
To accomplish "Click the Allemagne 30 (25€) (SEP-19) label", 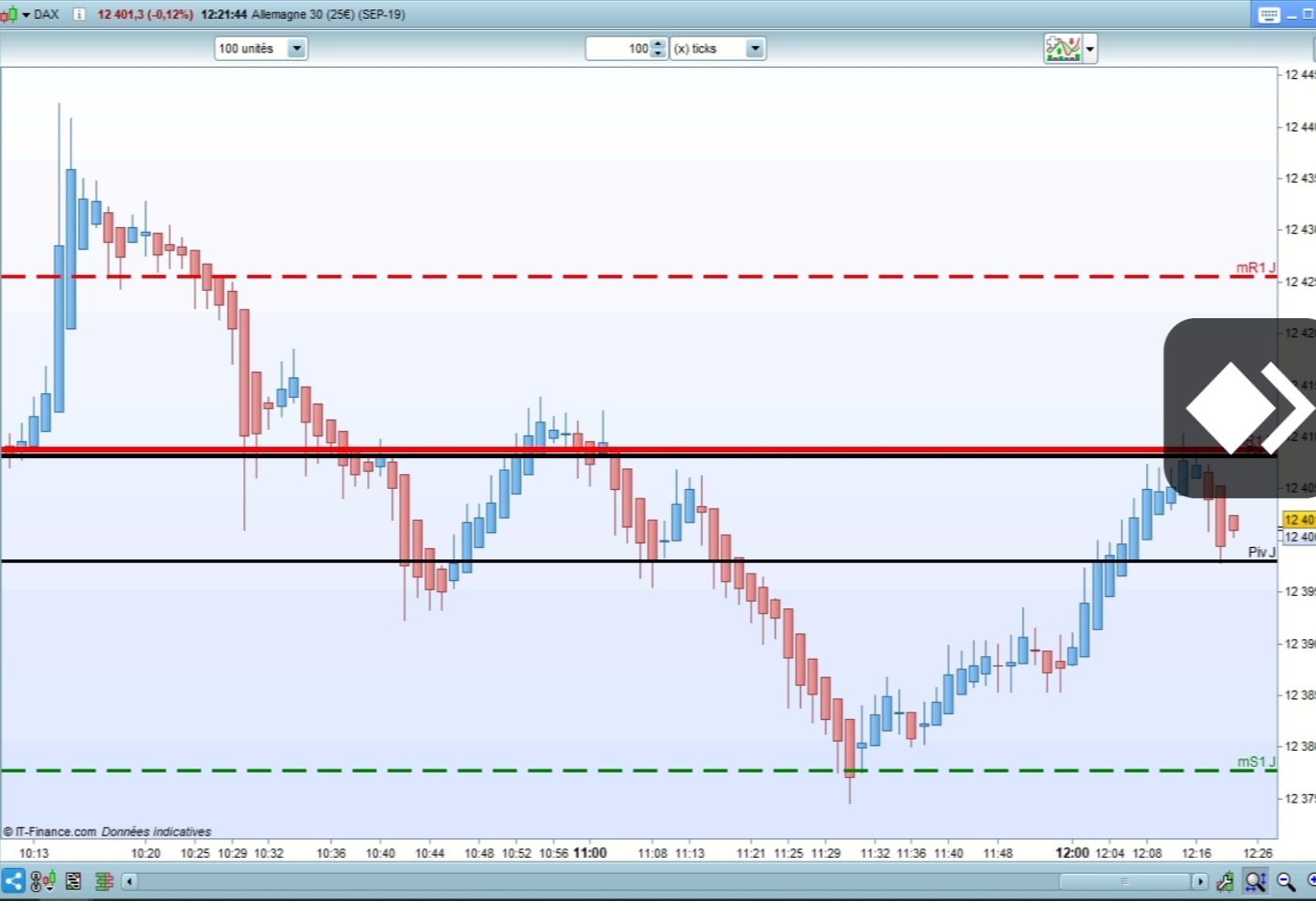I will point(329,14).
